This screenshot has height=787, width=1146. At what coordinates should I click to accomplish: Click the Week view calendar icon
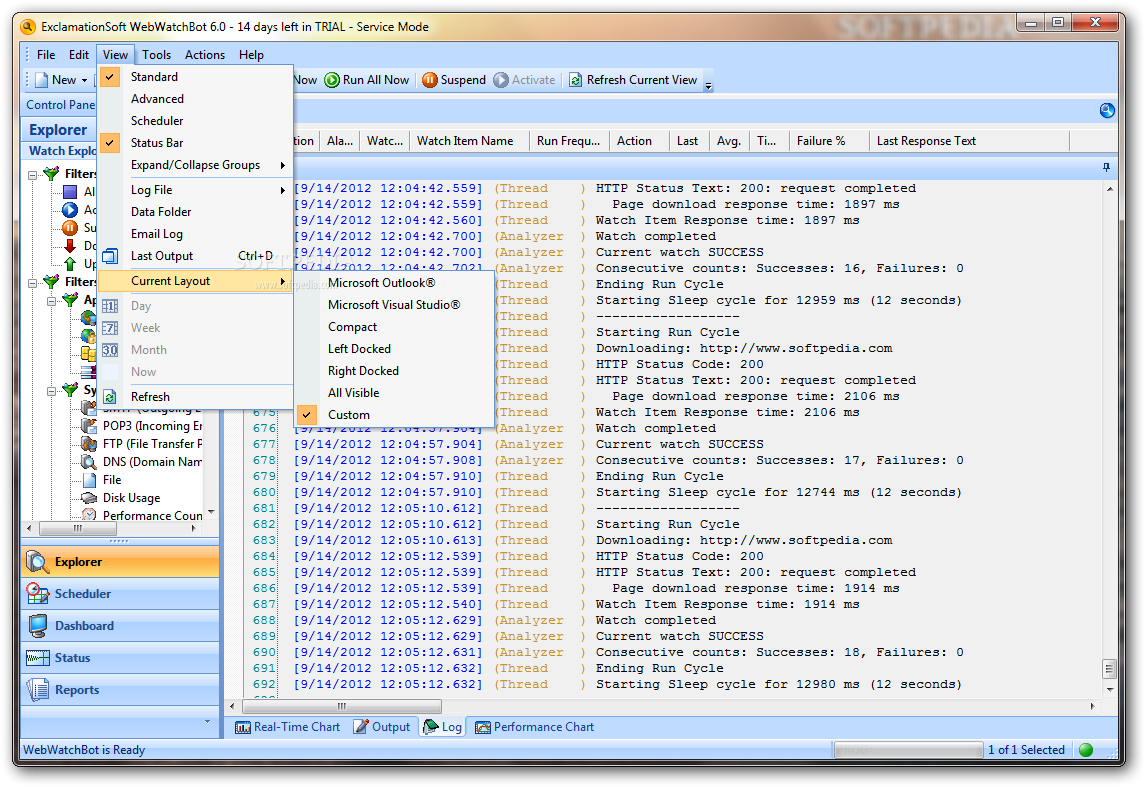coord(110,328)
